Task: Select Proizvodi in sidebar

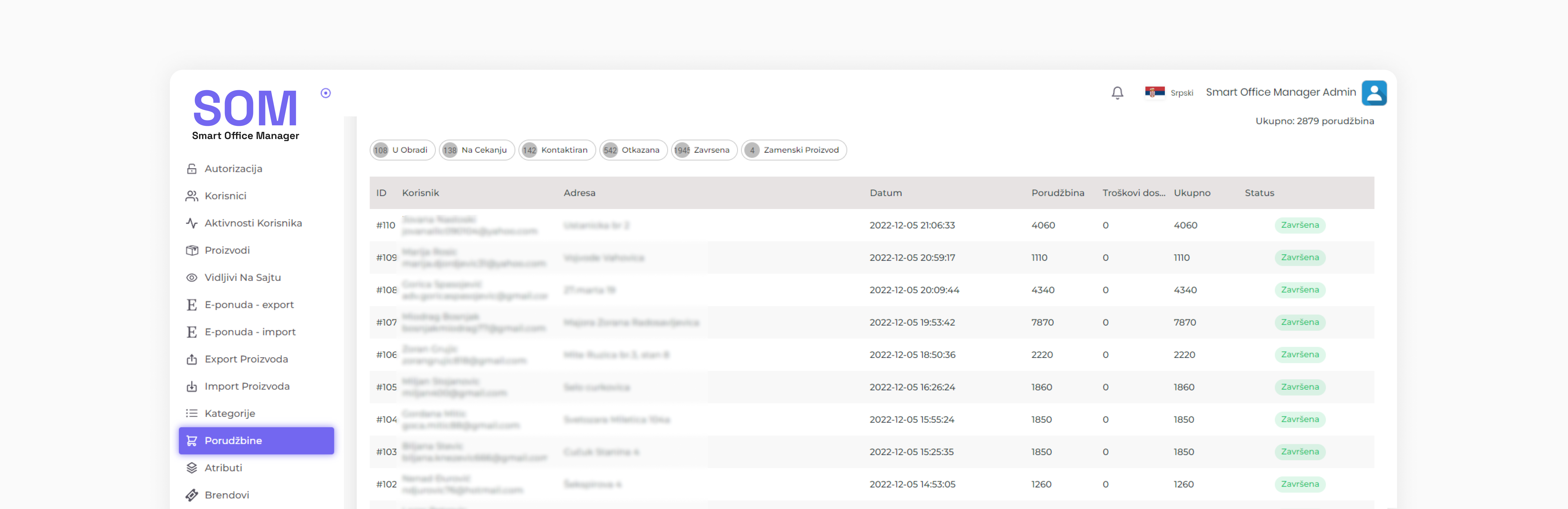Action: 256,250
